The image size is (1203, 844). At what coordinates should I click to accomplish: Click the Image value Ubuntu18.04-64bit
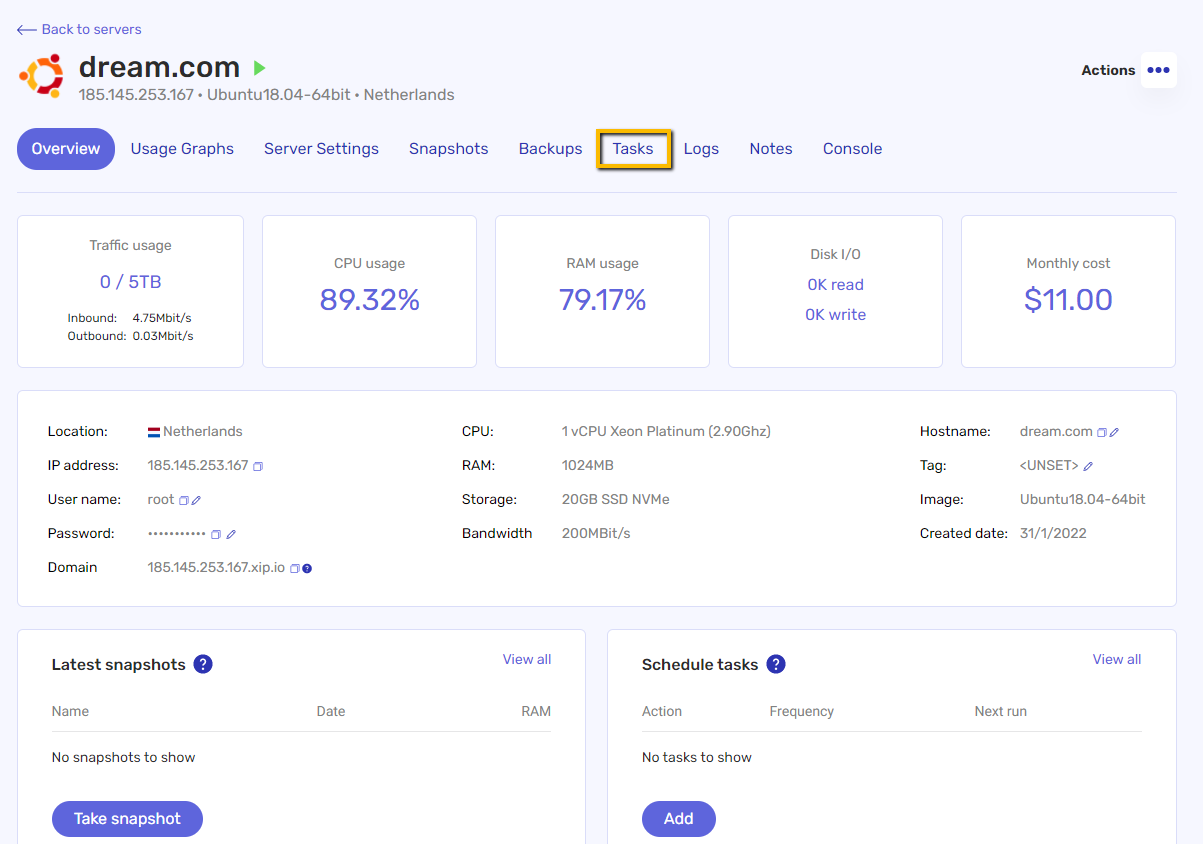1083,500
